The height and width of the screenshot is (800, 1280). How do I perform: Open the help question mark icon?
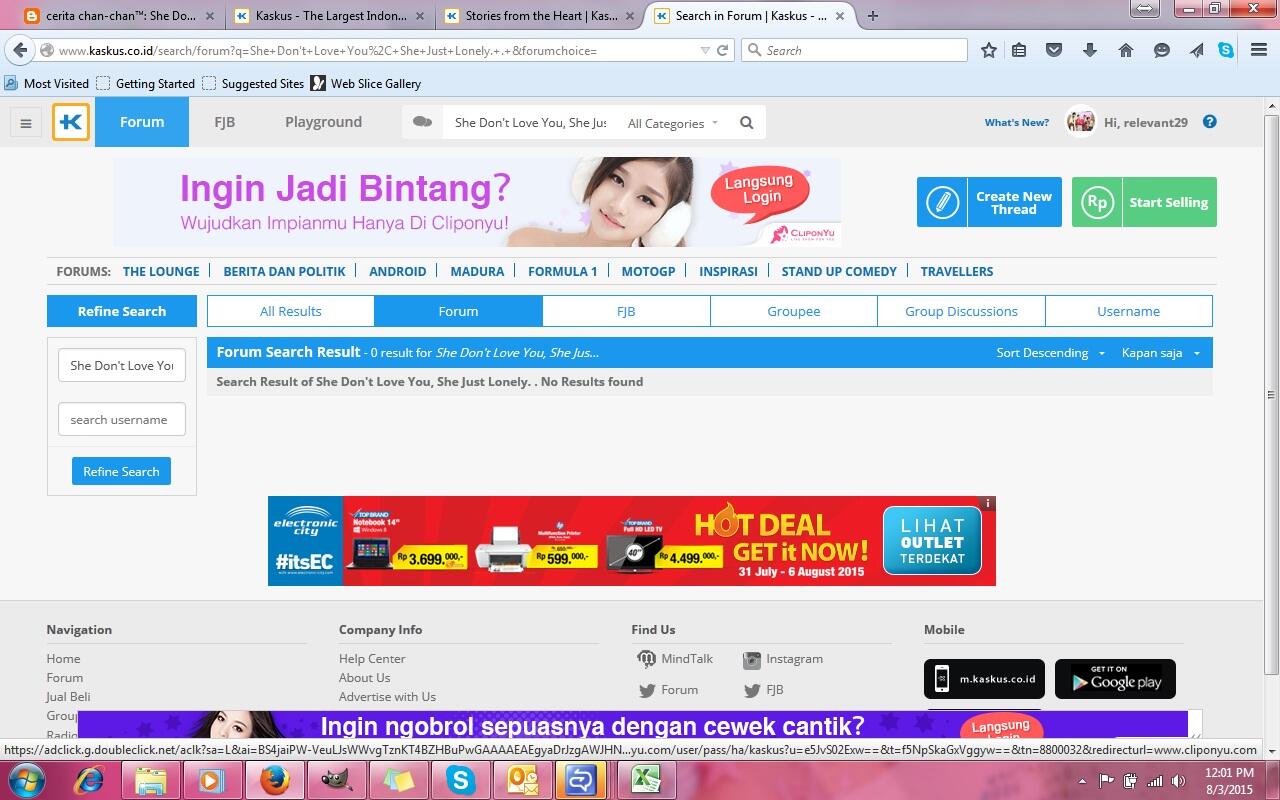click(1210, 122)
